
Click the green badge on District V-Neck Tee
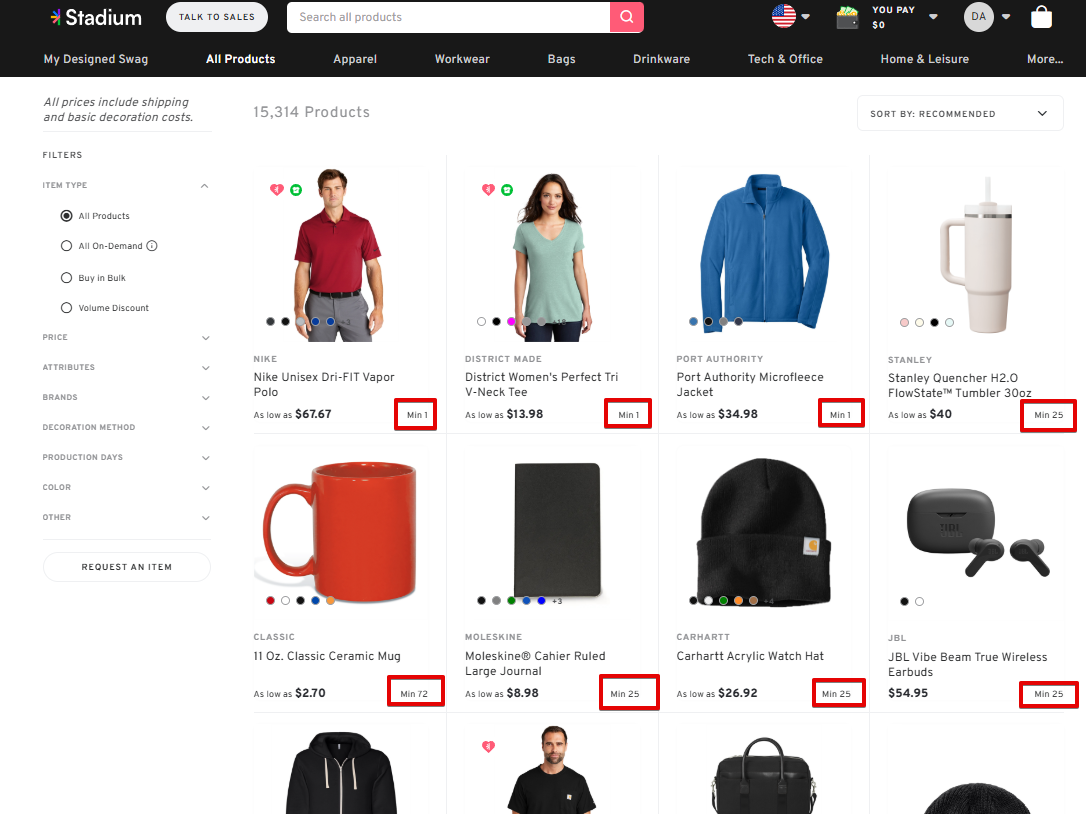click(507, 190)
